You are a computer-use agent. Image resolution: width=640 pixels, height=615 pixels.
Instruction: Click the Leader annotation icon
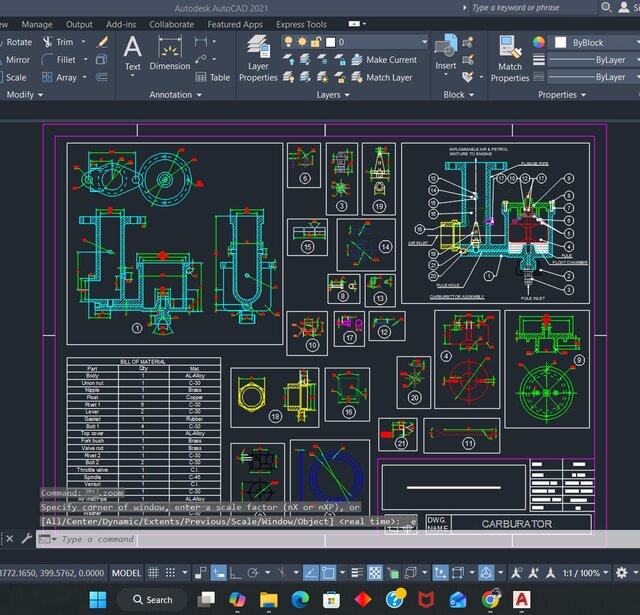201,60
